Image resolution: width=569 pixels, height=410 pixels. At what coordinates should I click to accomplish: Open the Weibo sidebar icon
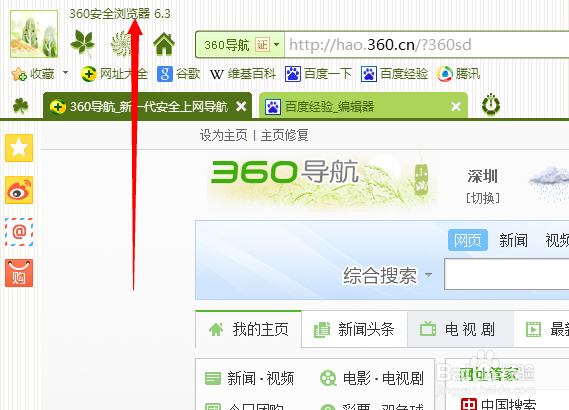pyautogui.click(x=19, y=190)
